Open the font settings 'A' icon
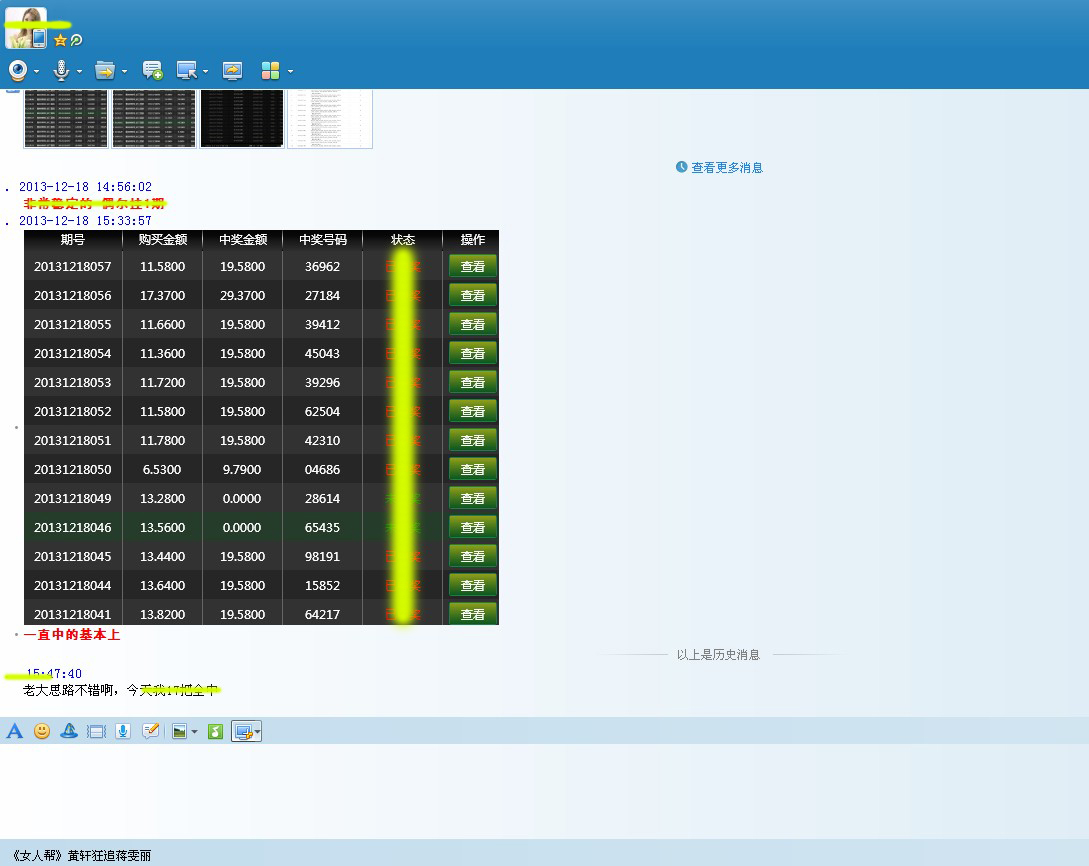This screenshot has height=866, width=1089. tap(14, 731)
